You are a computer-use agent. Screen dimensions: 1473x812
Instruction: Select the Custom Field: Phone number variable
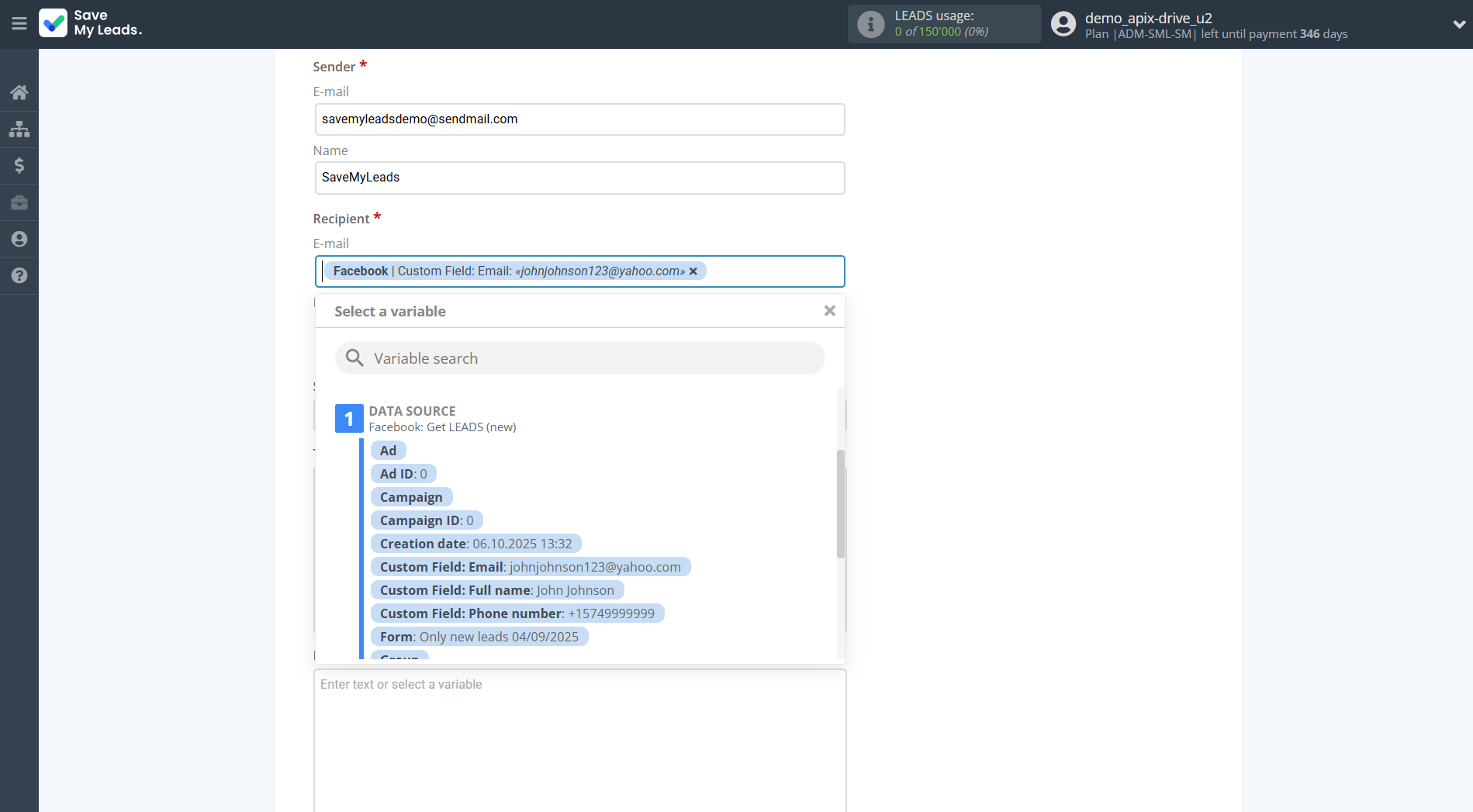tap(517, 613)
